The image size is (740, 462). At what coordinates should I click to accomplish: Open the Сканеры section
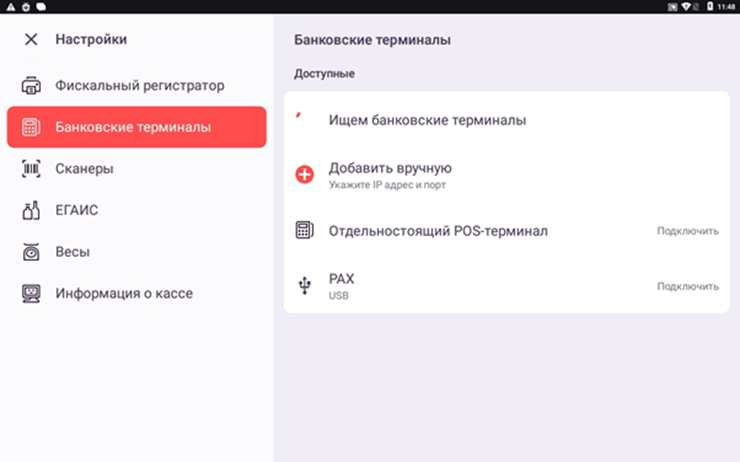[x=137, y=168]
